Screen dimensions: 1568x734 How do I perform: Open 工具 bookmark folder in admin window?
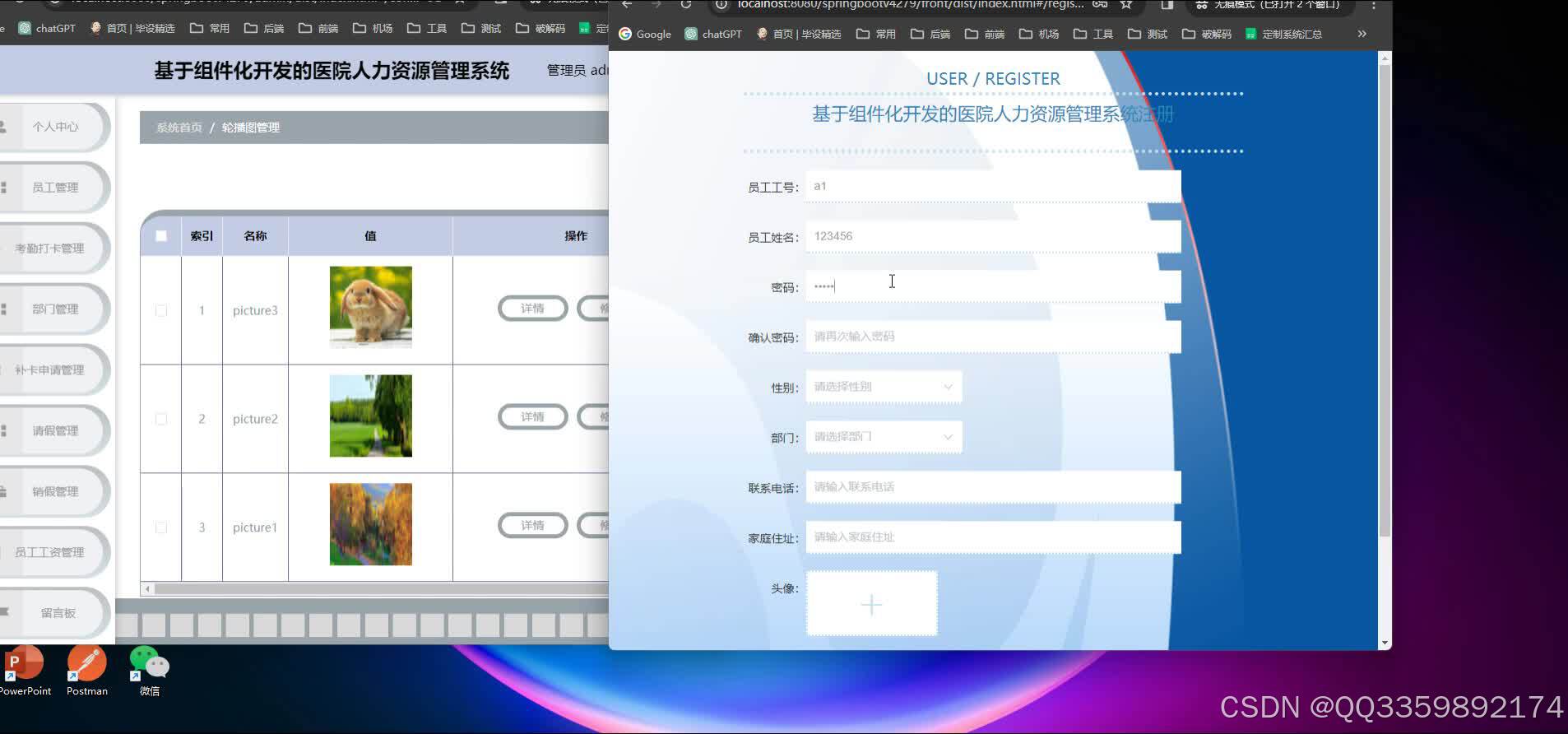[427, 28]
